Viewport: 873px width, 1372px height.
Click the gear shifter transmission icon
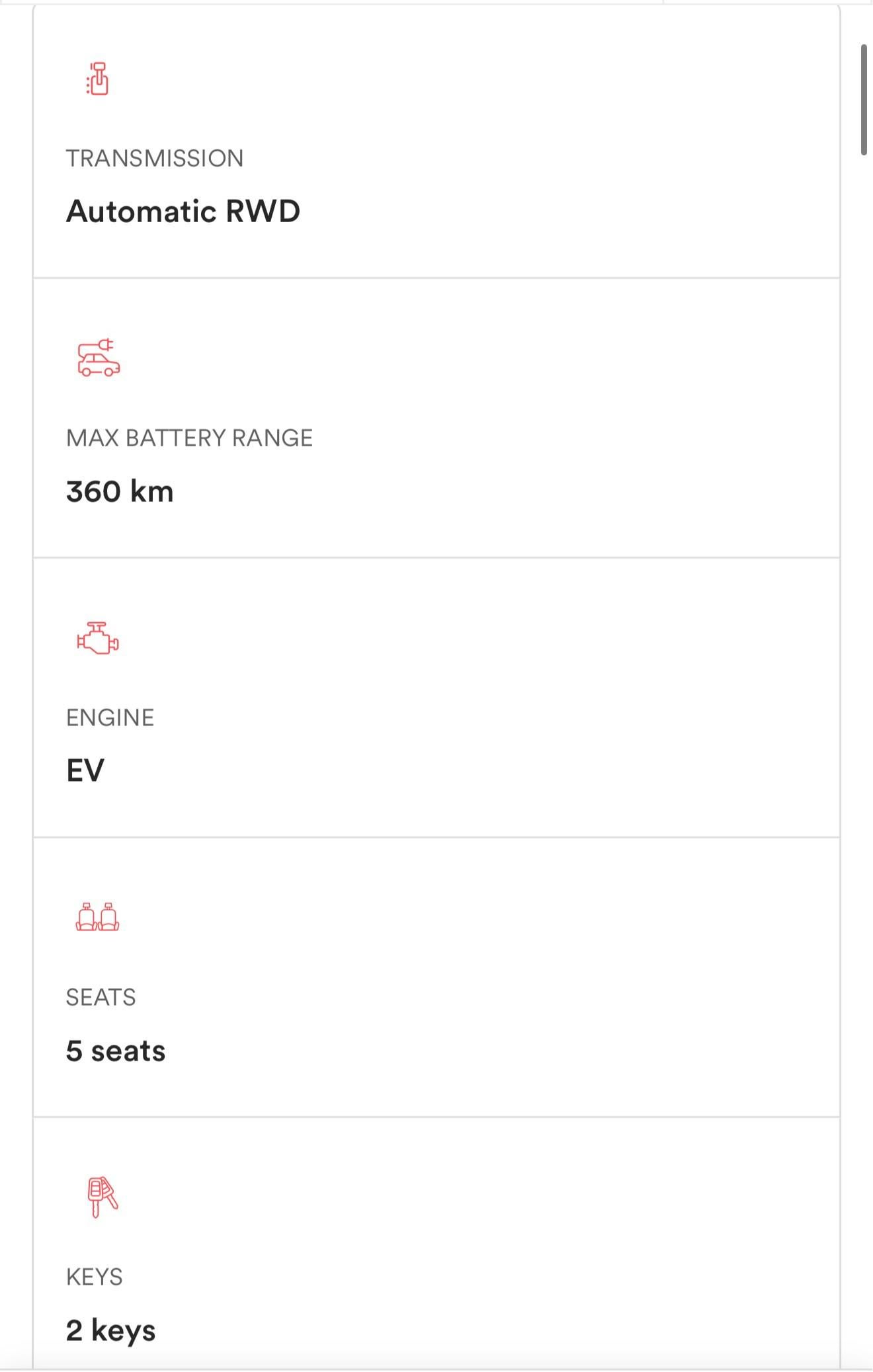98,79
